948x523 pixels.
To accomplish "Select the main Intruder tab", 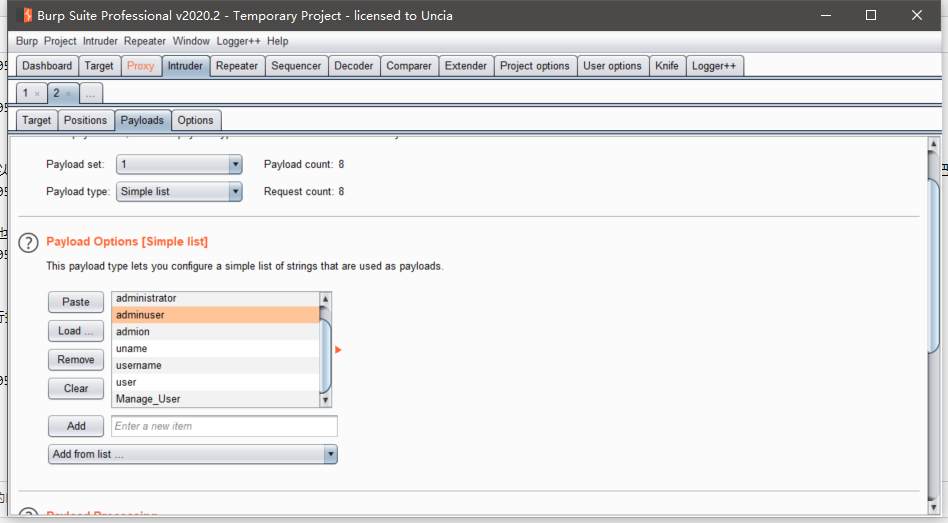I will [185, 66].
